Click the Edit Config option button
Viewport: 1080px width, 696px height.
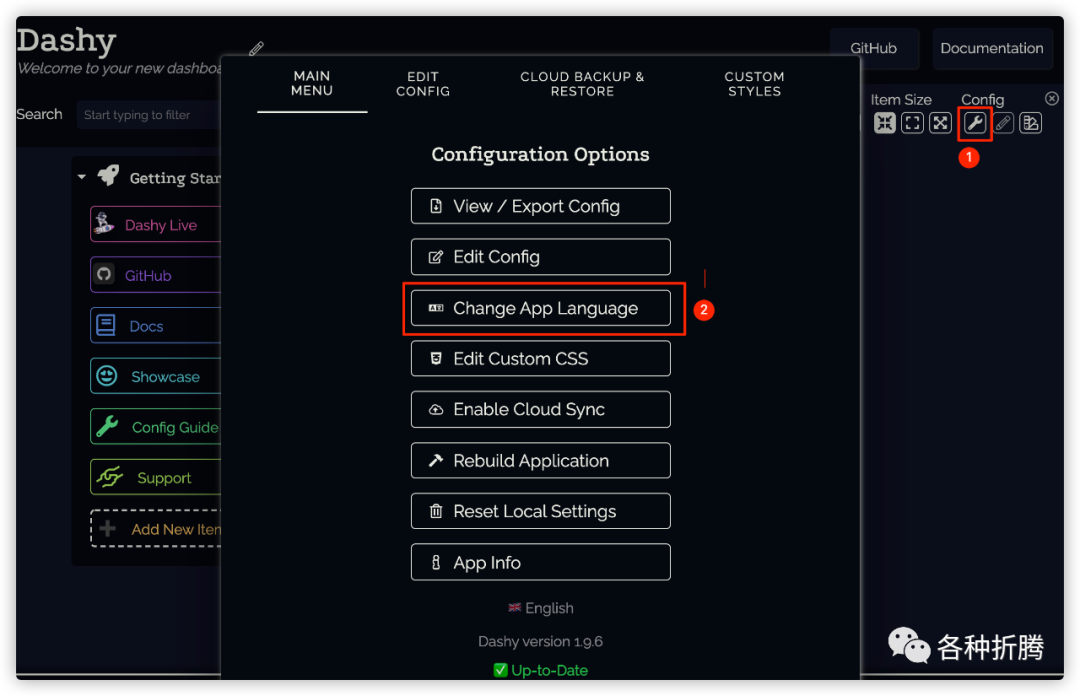[x=541, y=257]
